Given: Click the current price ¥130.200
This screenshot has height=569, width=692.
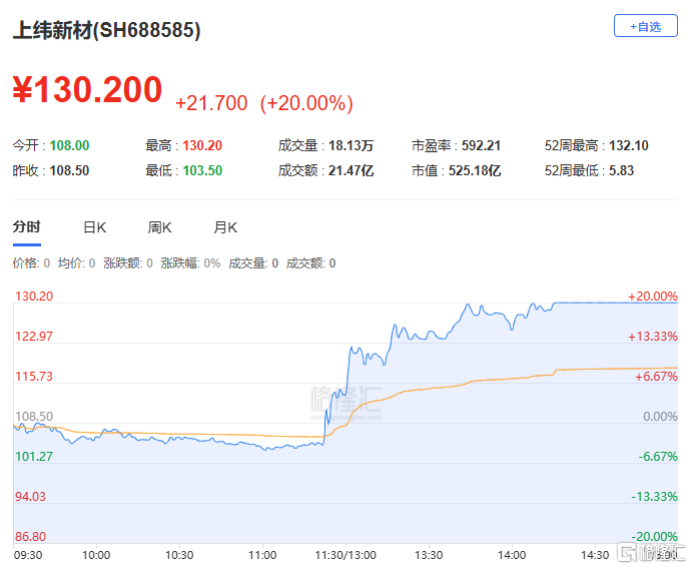Looking at the screenshot, I should [x=87, y=91].
